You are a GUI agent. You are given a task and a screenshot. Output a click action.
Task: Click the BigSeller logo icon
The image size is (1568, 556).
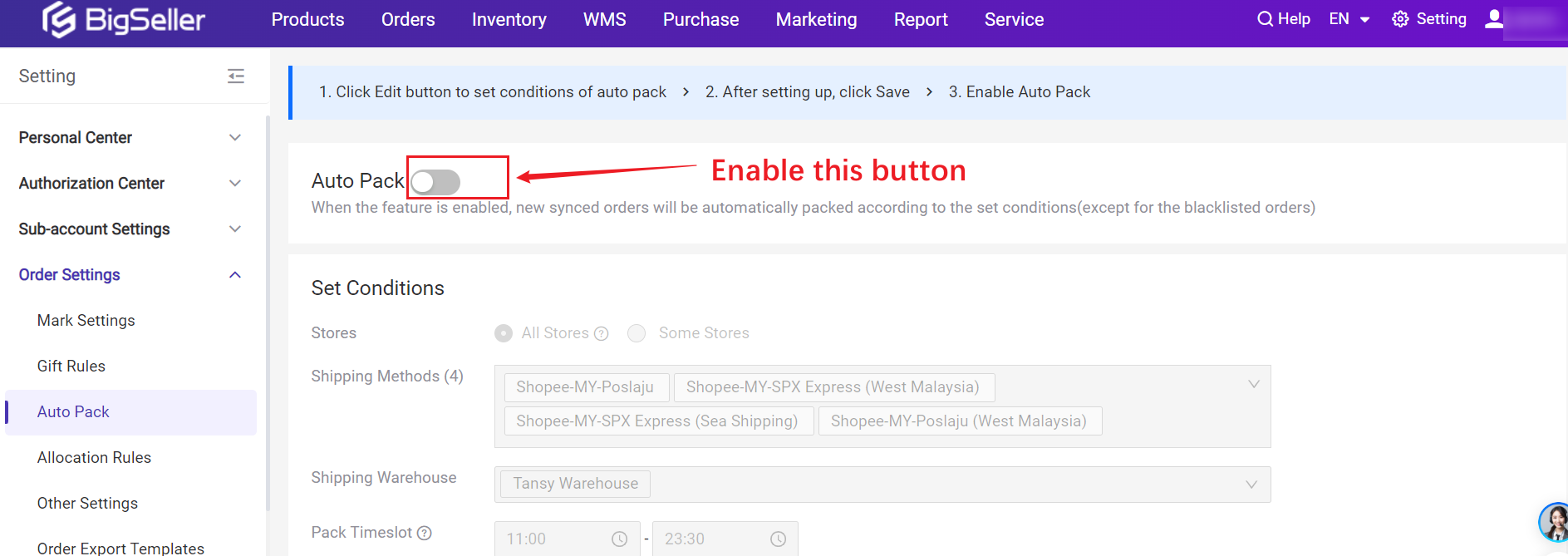(59, 19)
